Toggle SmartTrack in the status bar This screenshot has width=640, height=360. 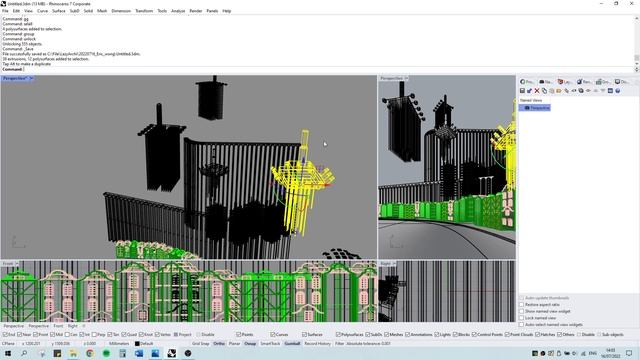click(270, 344)
